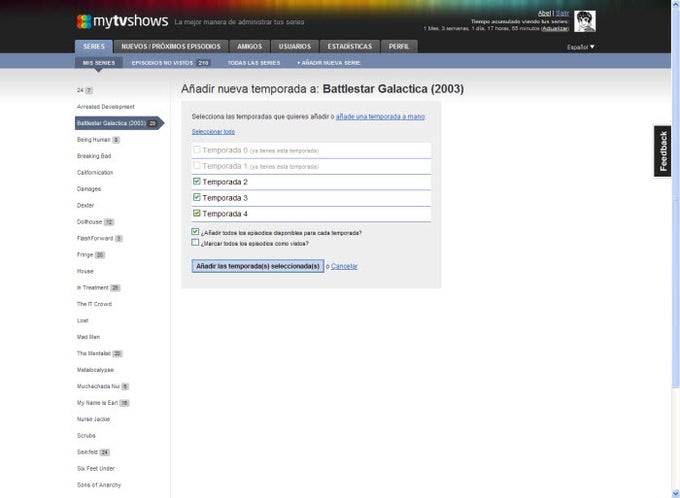Select Lost in series list

(x=82, y=321)
